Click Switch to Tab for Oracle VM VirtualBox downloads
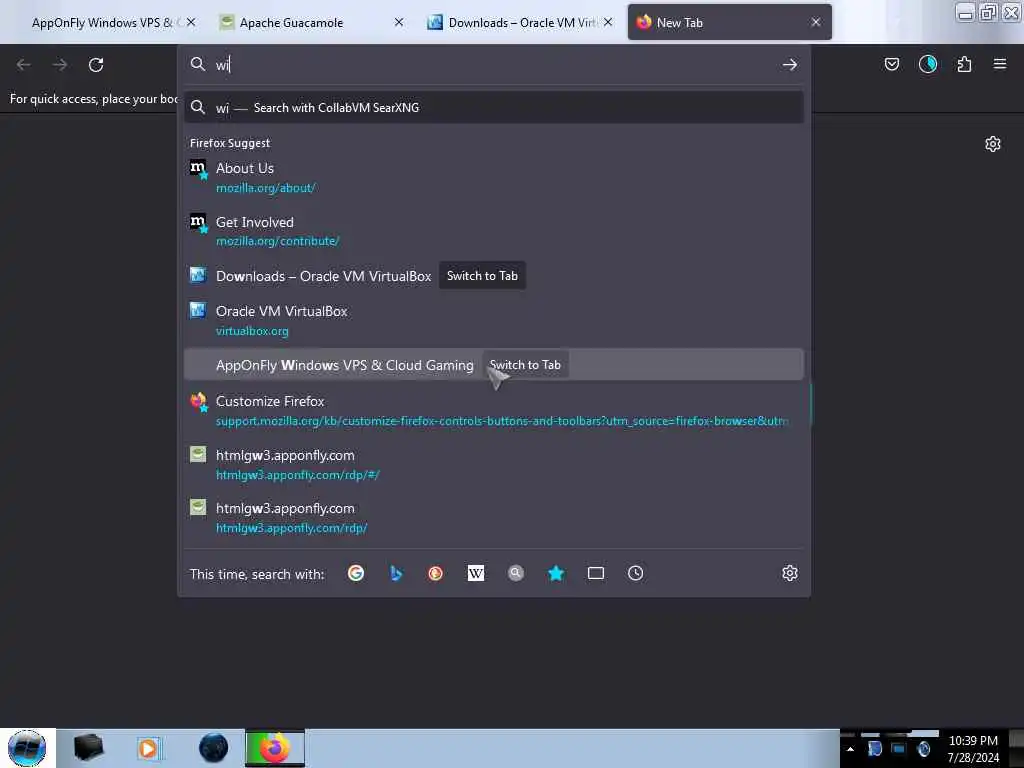 (482, 276)
